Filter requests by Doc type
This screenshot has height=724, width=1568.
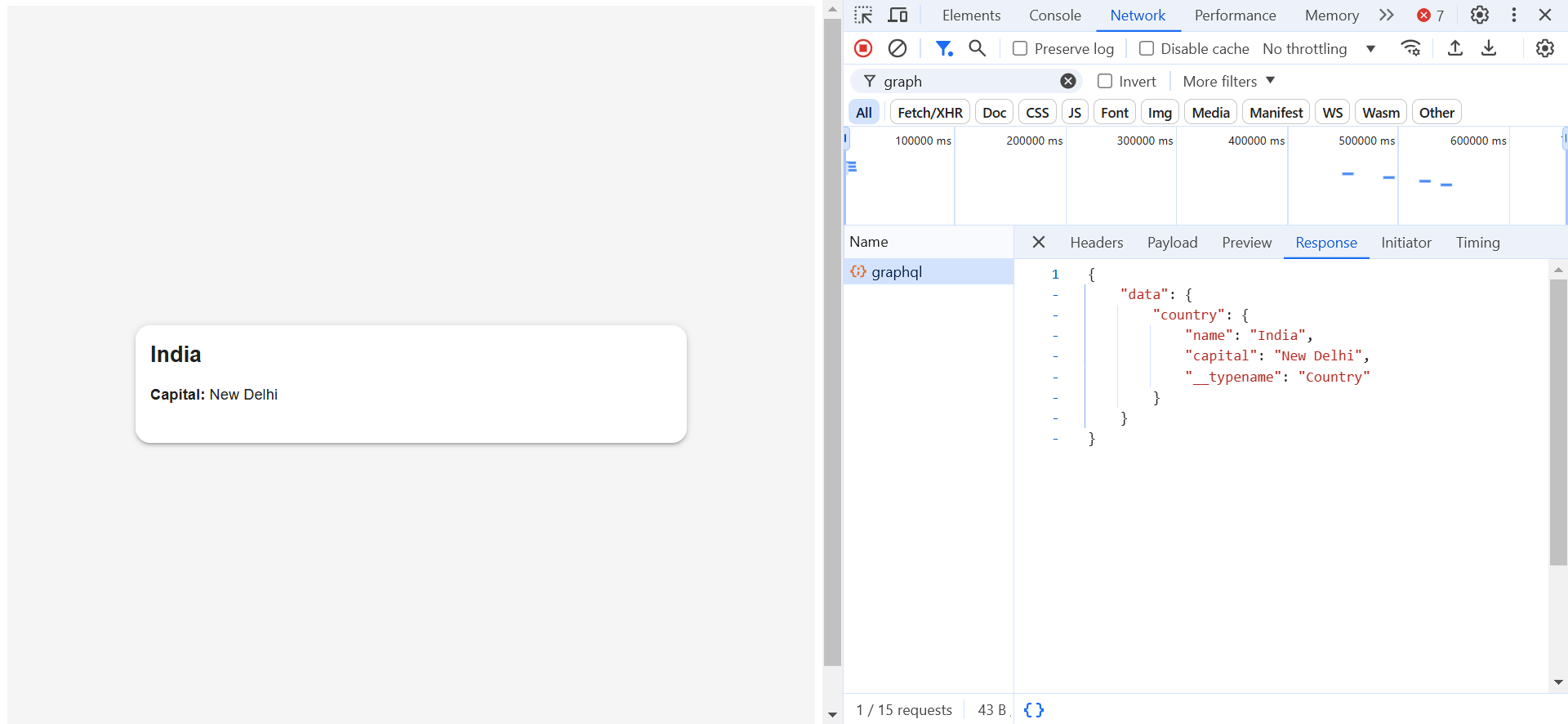coord(995,112)
